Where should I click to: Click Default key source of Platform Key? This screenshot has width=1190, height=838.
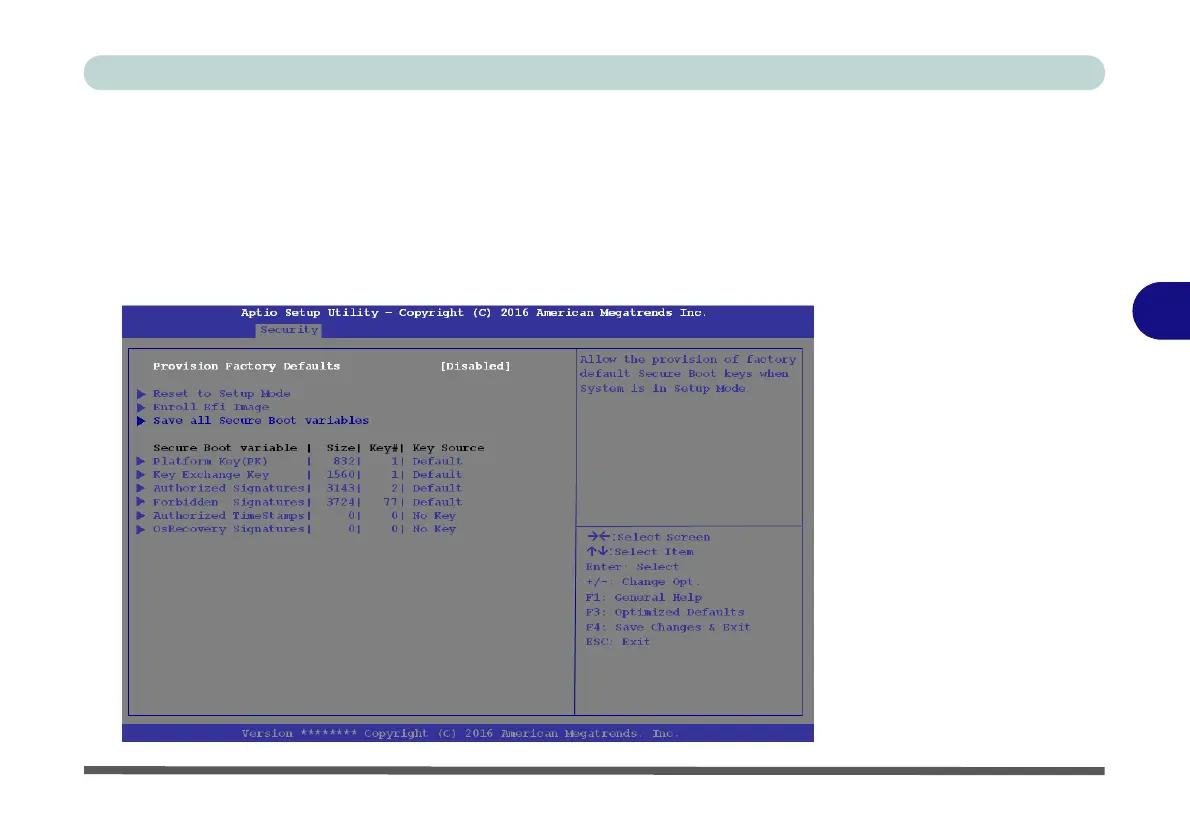tap(437, 461)
